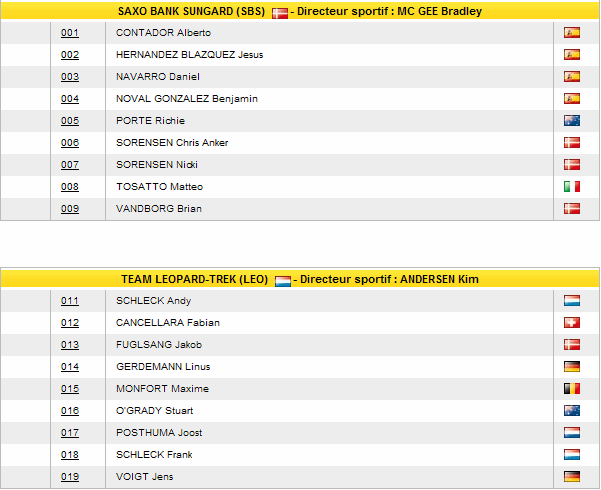Click the TEAM LEOPARD-TREK team header
The height and width of the screenshot is (490, 601).
click(194, 280)
